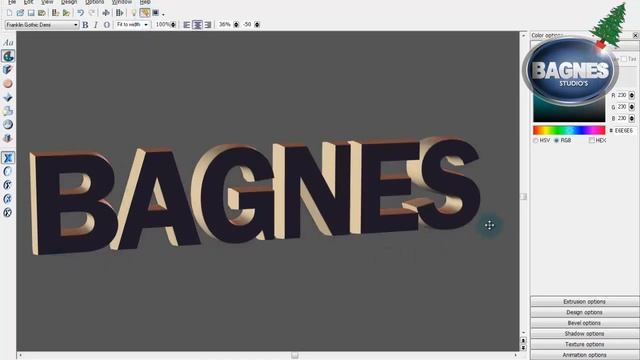Open small arrow beside display icon
The image size is (640, 360).
(163, 14)
